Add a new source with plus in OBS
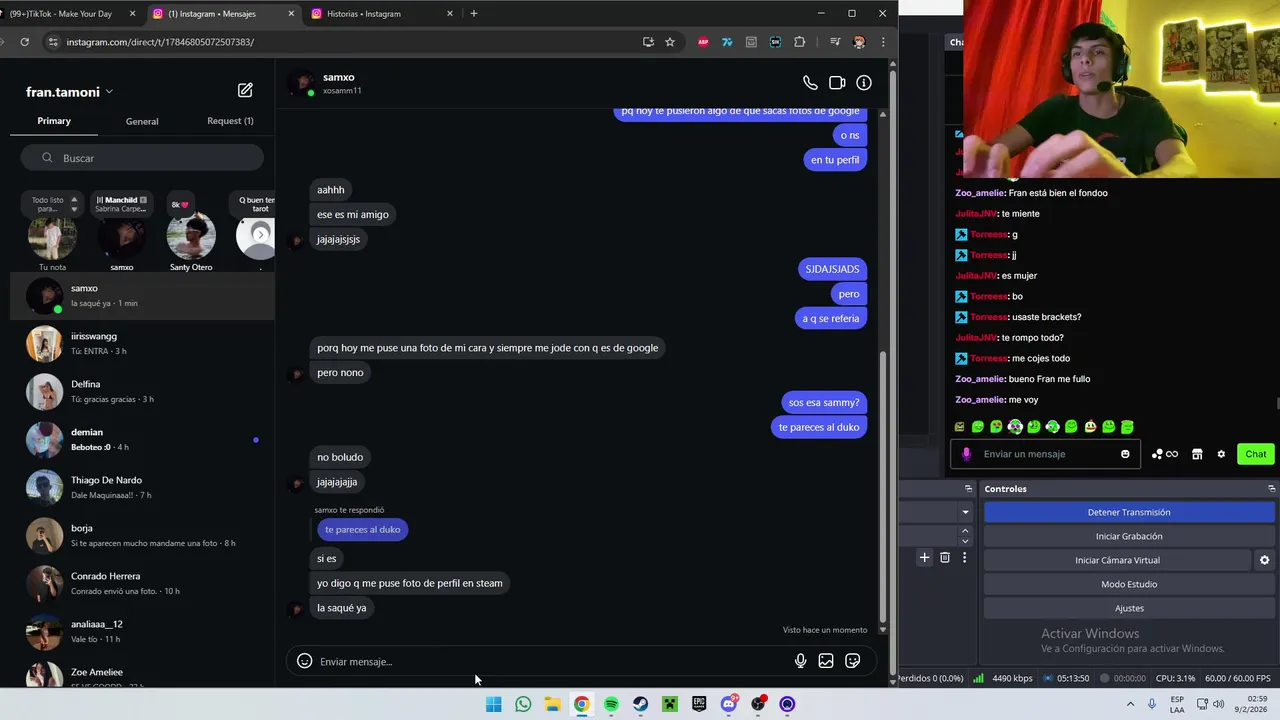 [925, 557]
